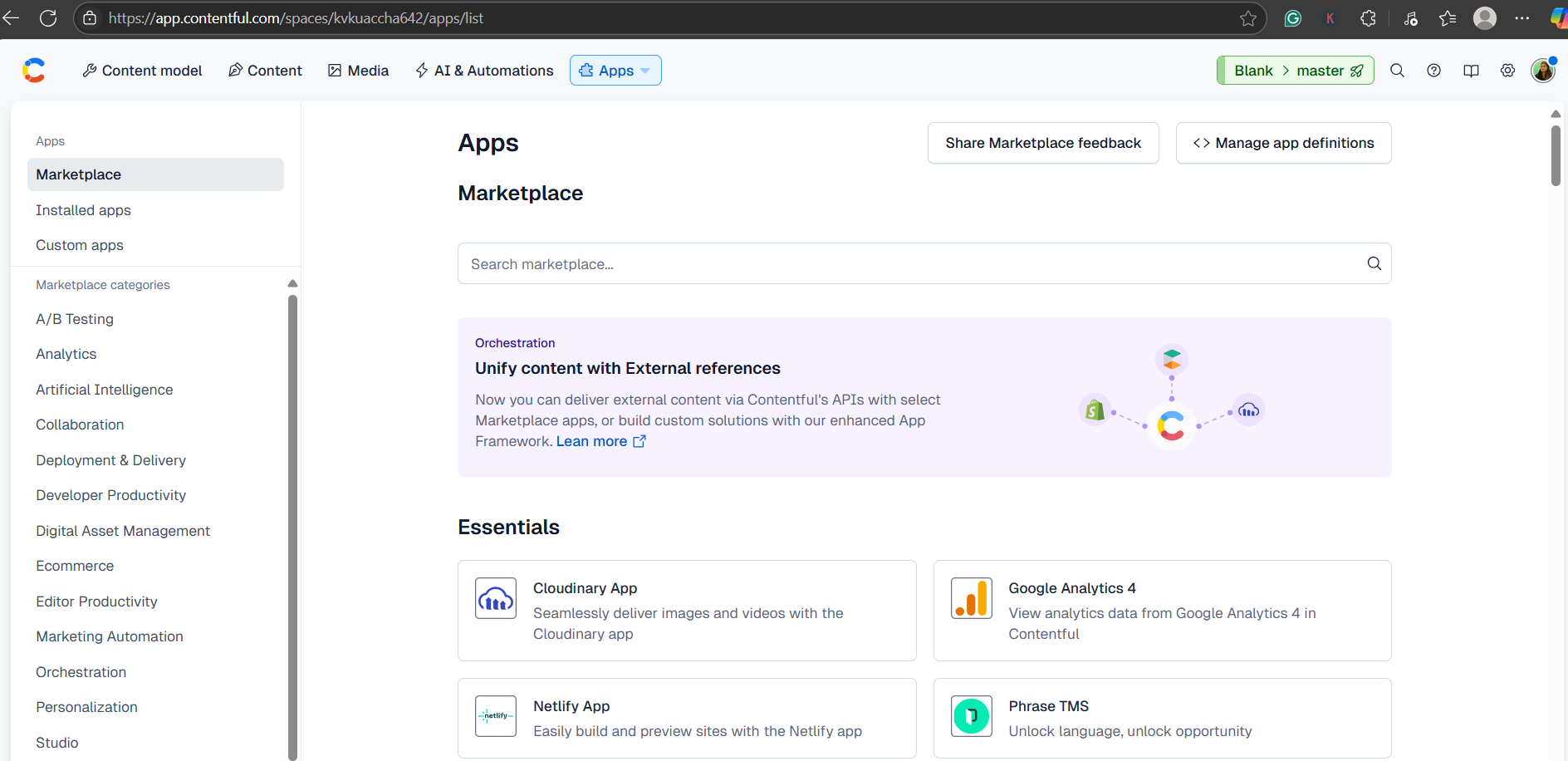This screenshot has height=761, width=1568.
Task: Open Personalization category
Action: coord(86,707)
